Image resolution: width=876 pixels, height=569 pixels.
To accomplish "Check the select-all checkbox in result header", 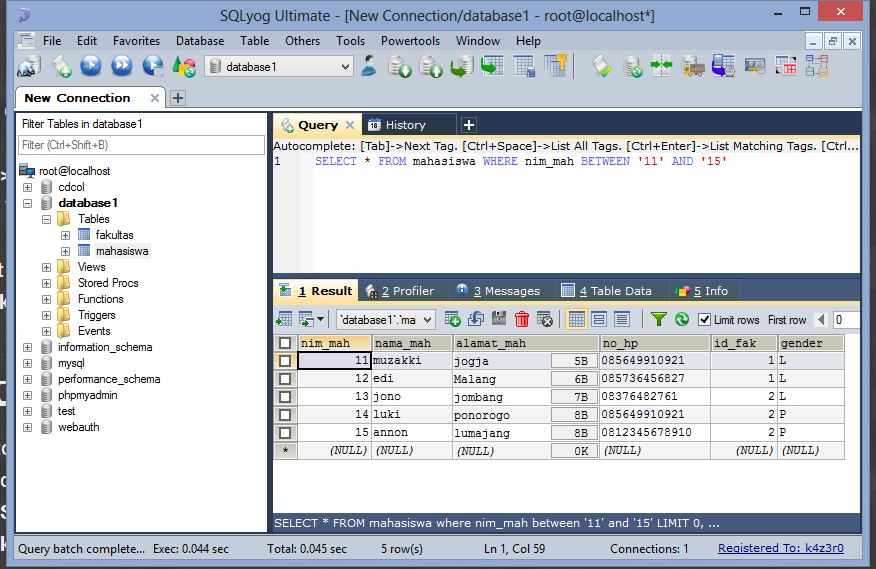I will pyautogui.click(x=285, y=343).
